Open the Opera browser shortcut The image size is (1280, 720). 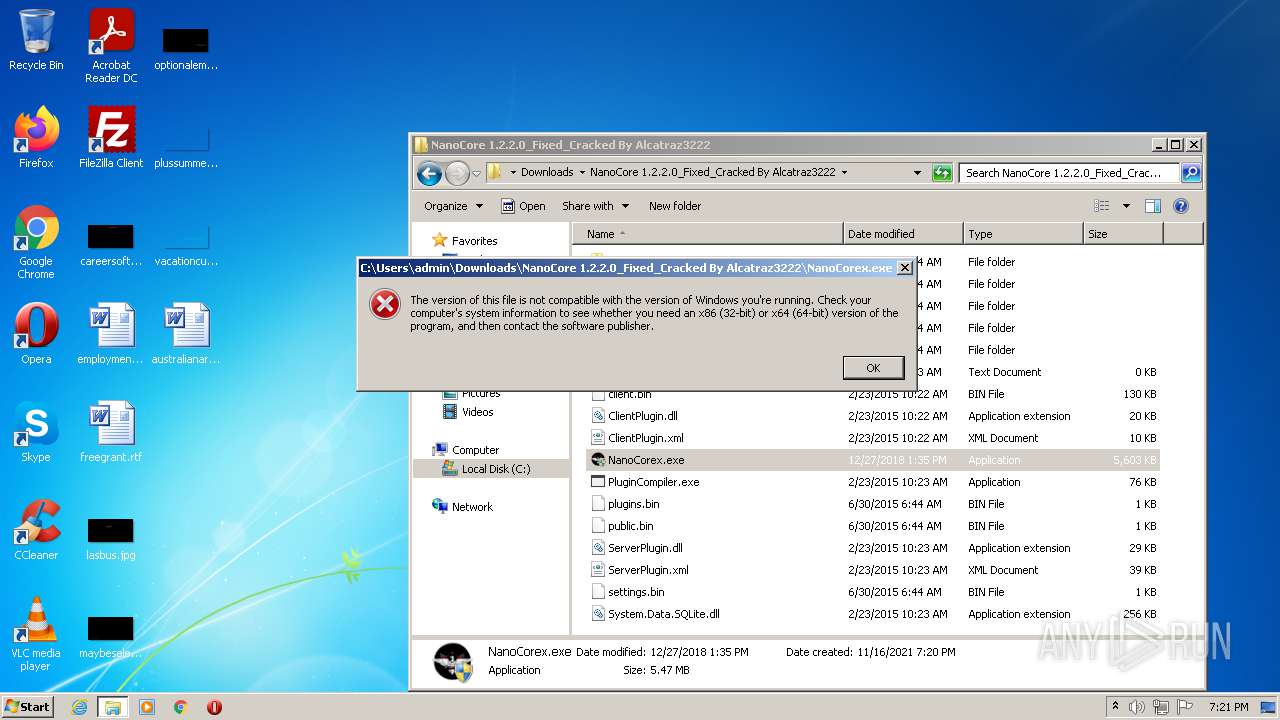pyautogui.click(x=36, y=334)
